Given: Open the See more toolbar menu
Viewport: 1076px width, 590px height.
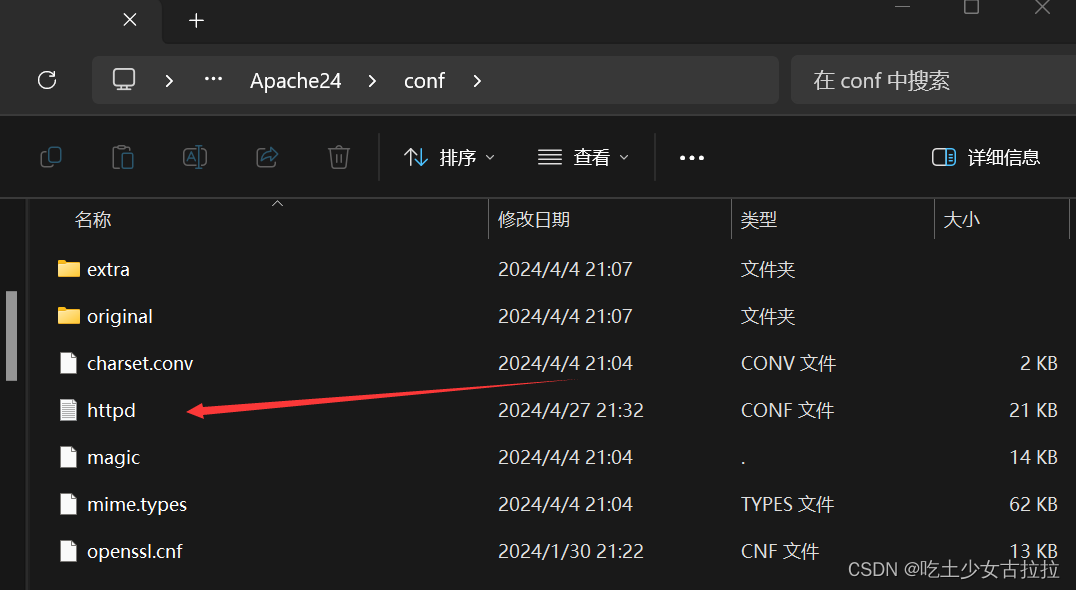Looking at the screenshot, I should [x=692, y=157].
